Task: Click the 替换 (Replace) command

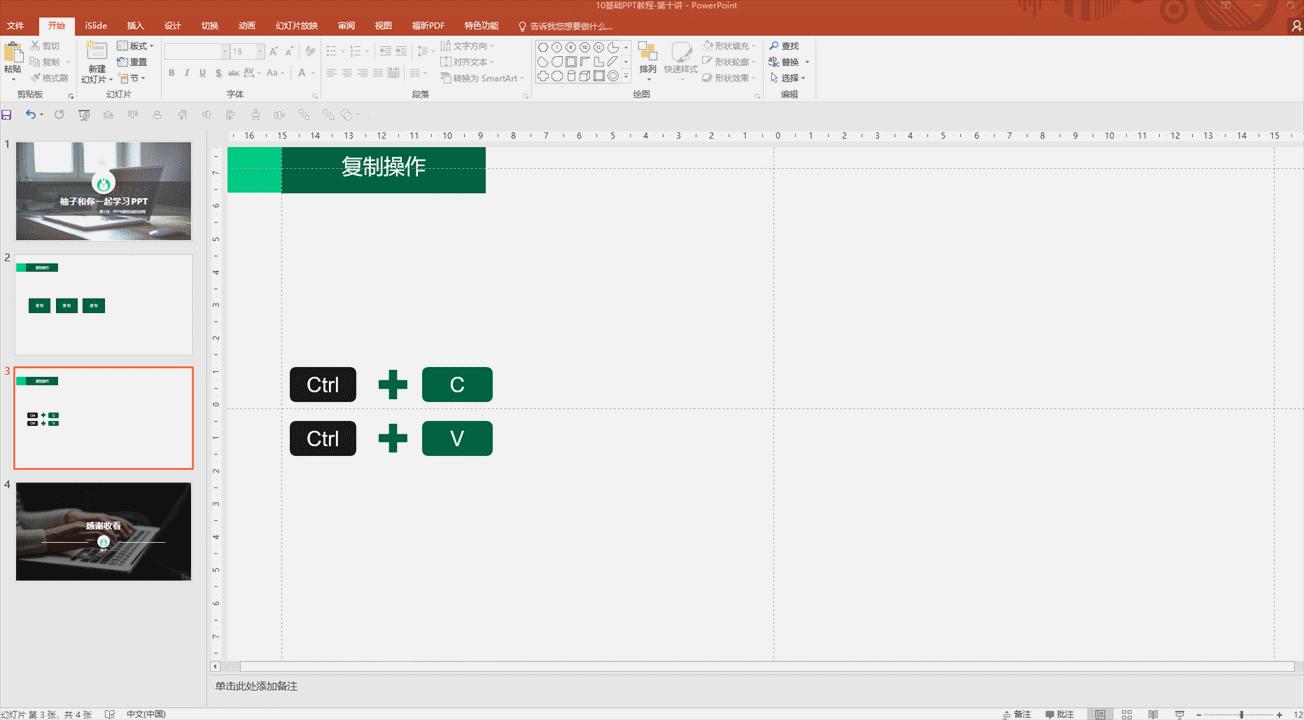Action: point(789,61)
